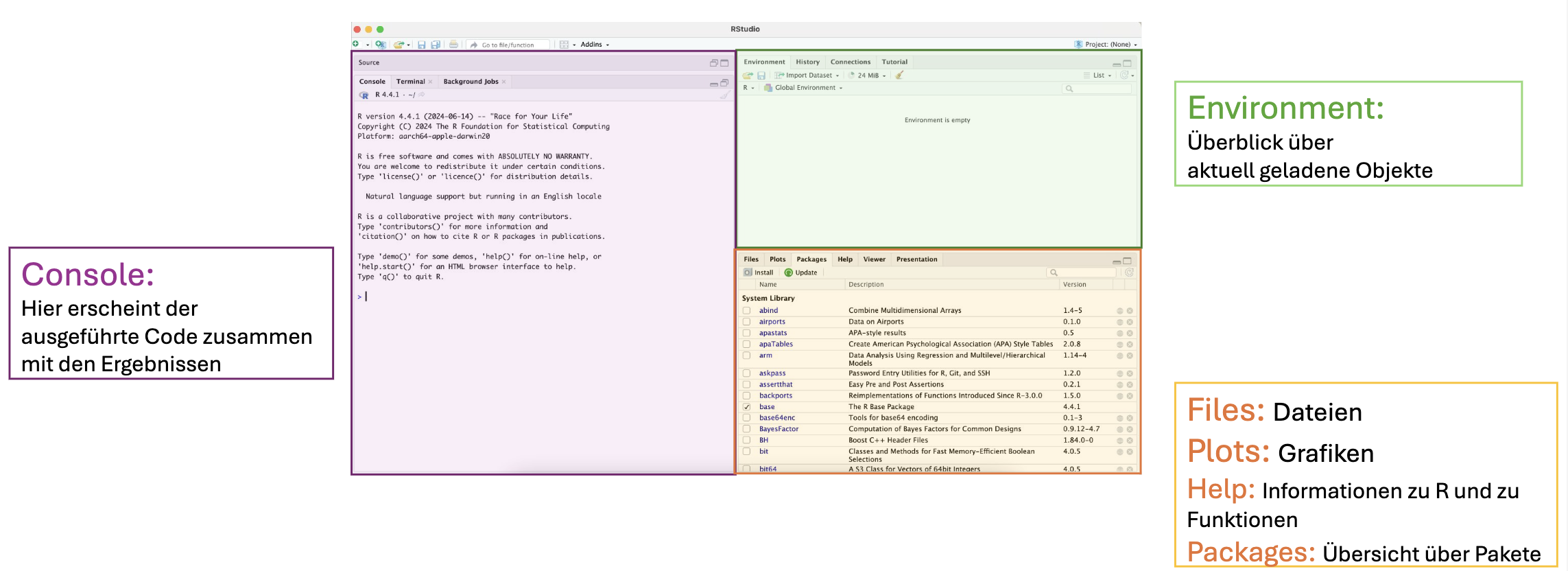
Task: Switch to the Plots tab
Action: [777, 259]
